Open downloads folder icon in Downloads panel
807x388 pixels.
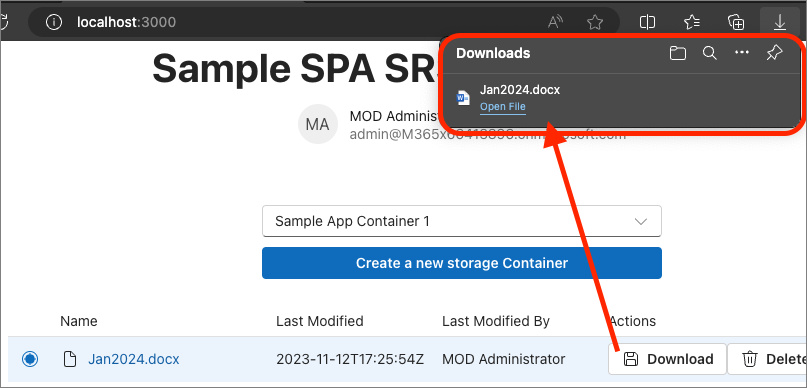(x=678, y=53)
